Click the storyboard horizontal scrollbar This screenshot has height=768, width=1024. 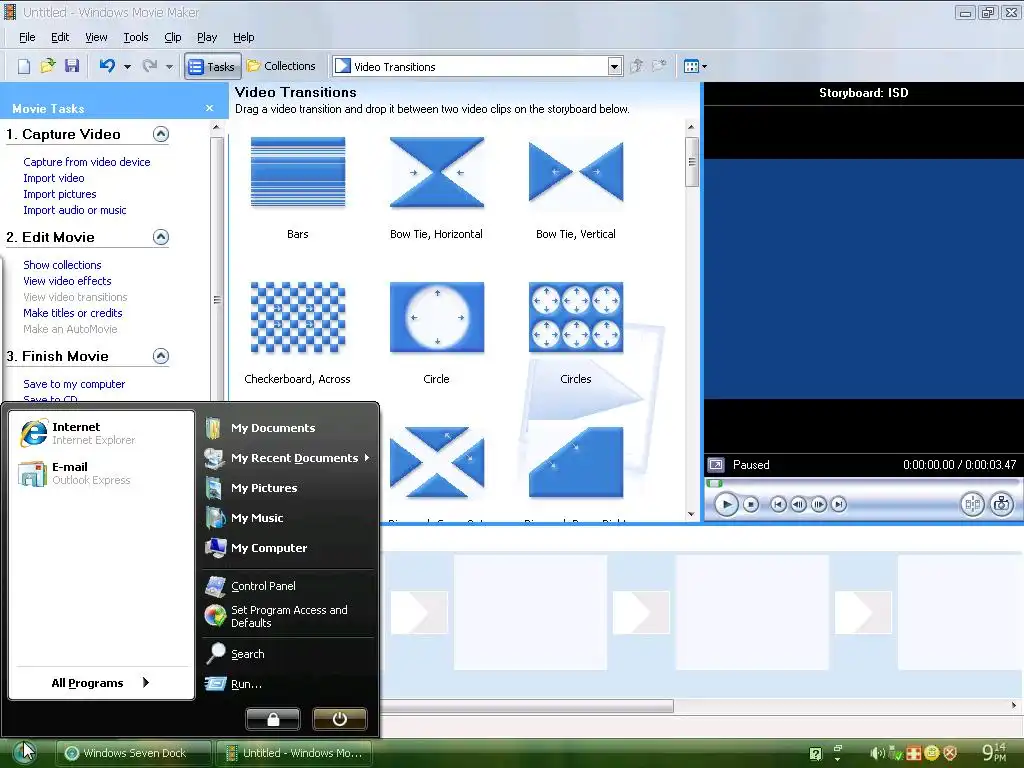[527, 706]
